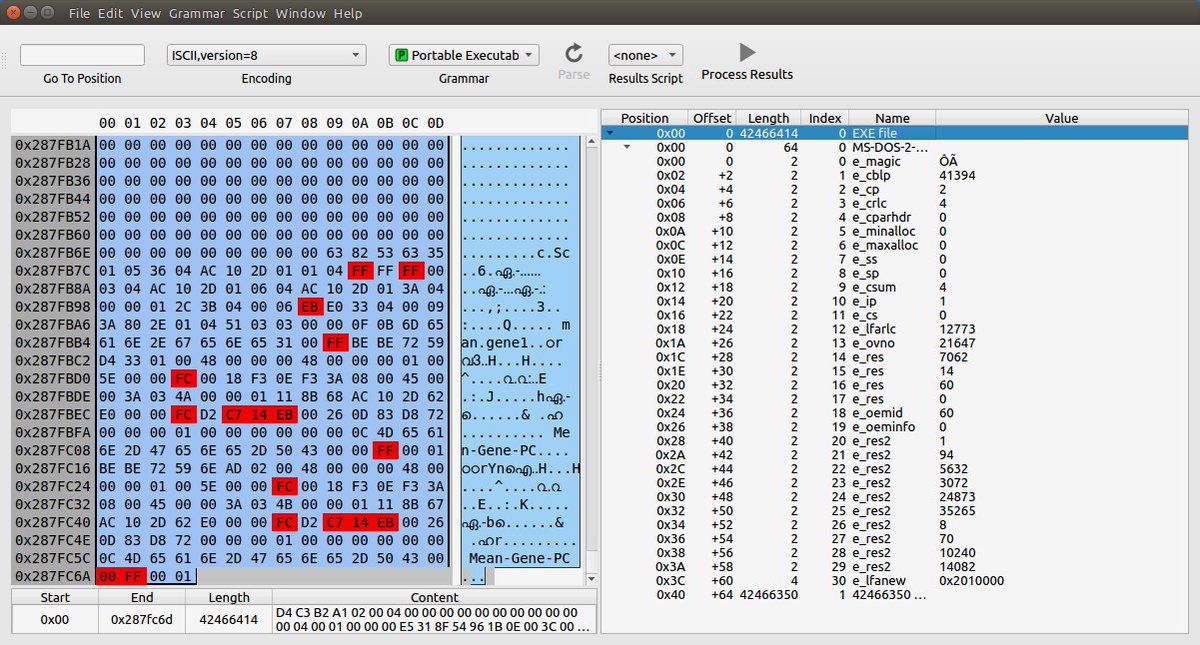The width and height of the screenshot is (1200, 645).
Task: Select the e_oeminfo row
Action: (895, 427)
